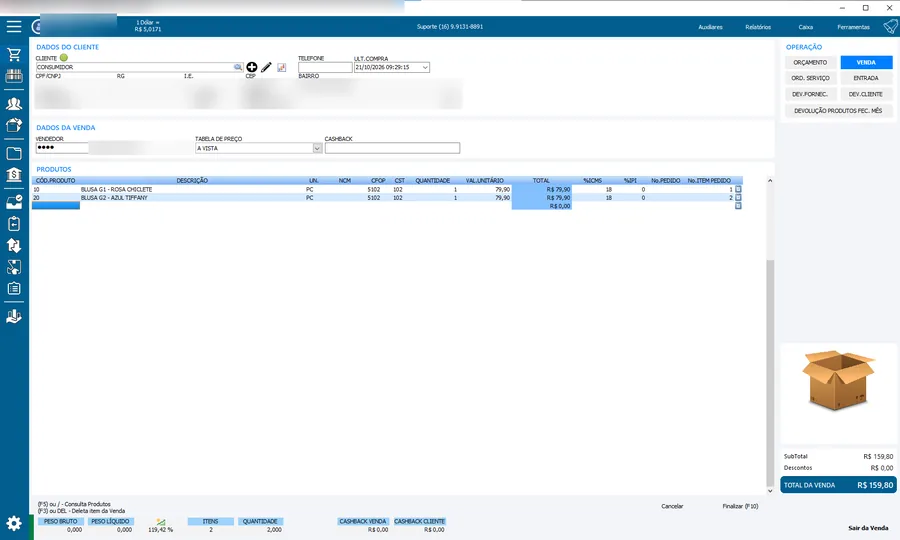Select the Dev.Cliente operation

(866, 94)
